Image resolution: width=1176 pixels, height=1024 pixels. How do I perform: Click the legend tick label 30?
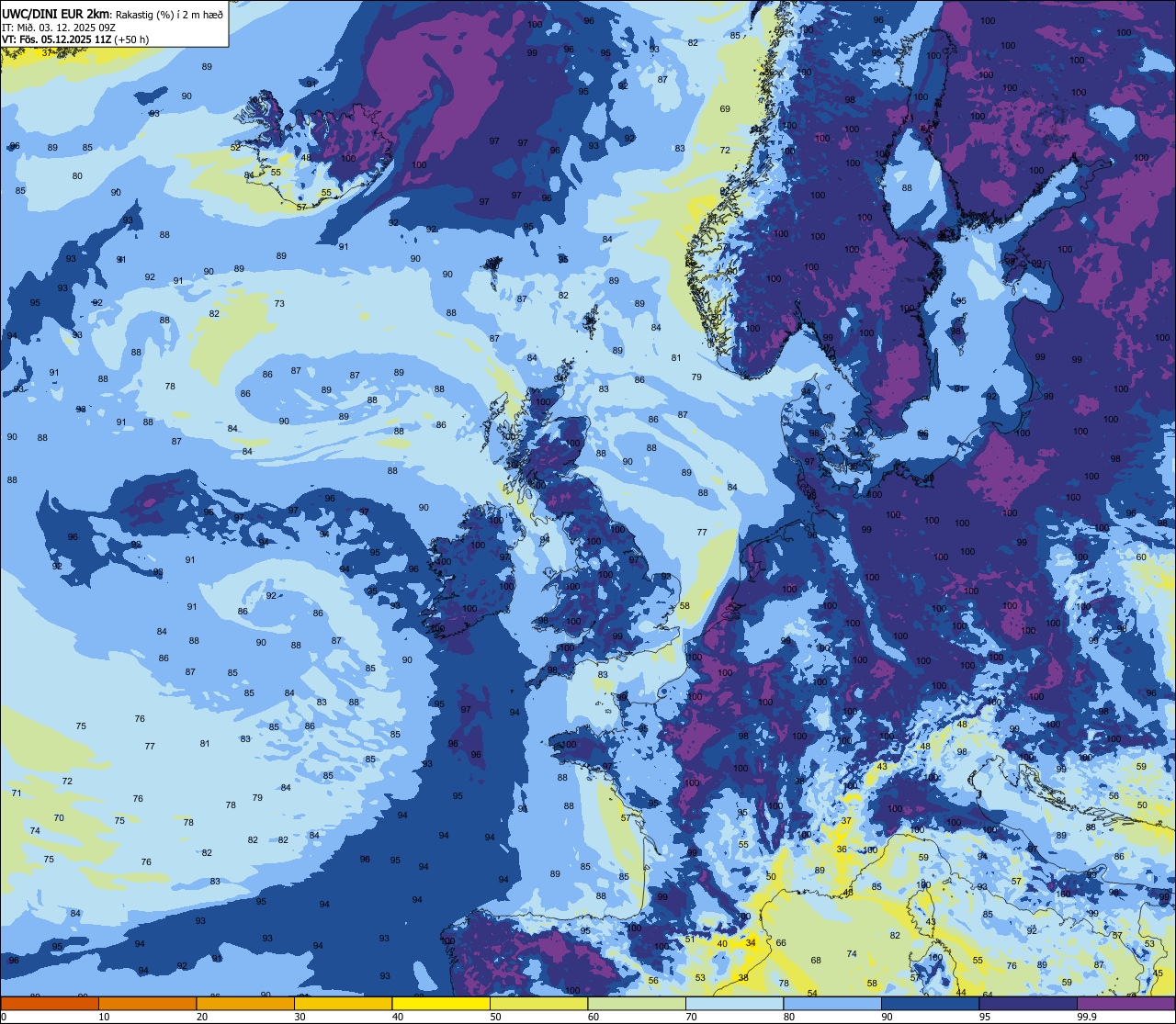point(300,1017)
